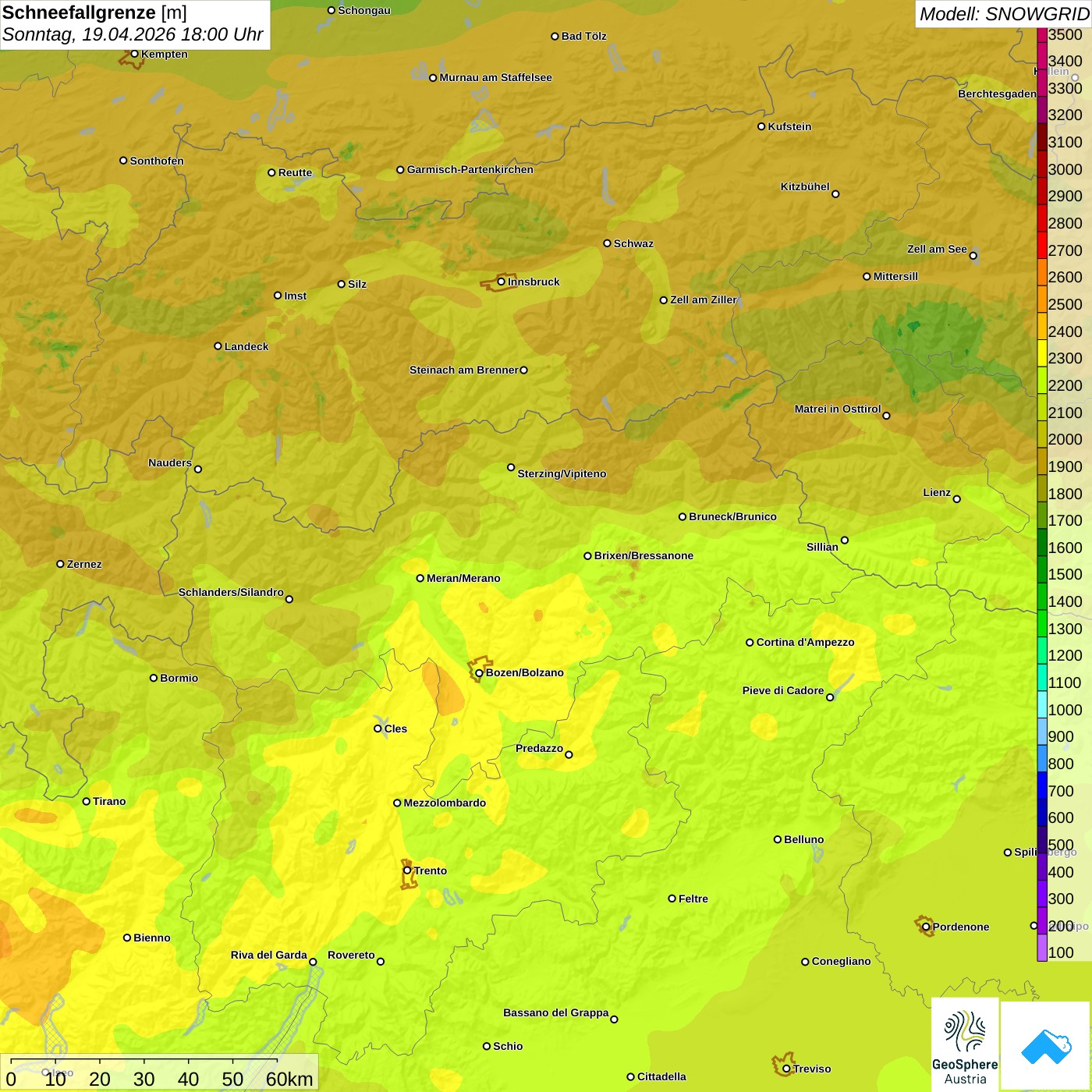Click the 'Tirano' label
1092x1092 pixels.
click(109, 801)
